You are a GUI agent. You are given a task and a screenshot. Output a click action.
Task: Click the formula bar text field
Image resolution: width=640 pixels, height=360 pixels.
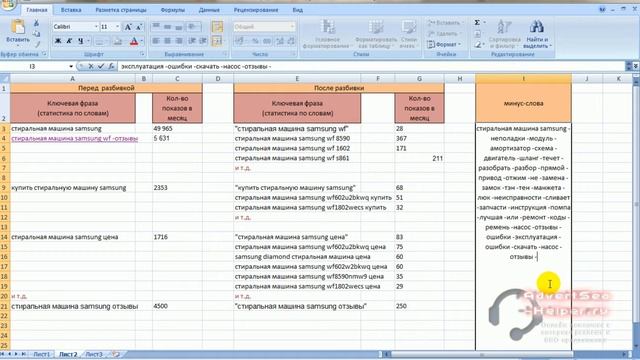coord(371,66)
